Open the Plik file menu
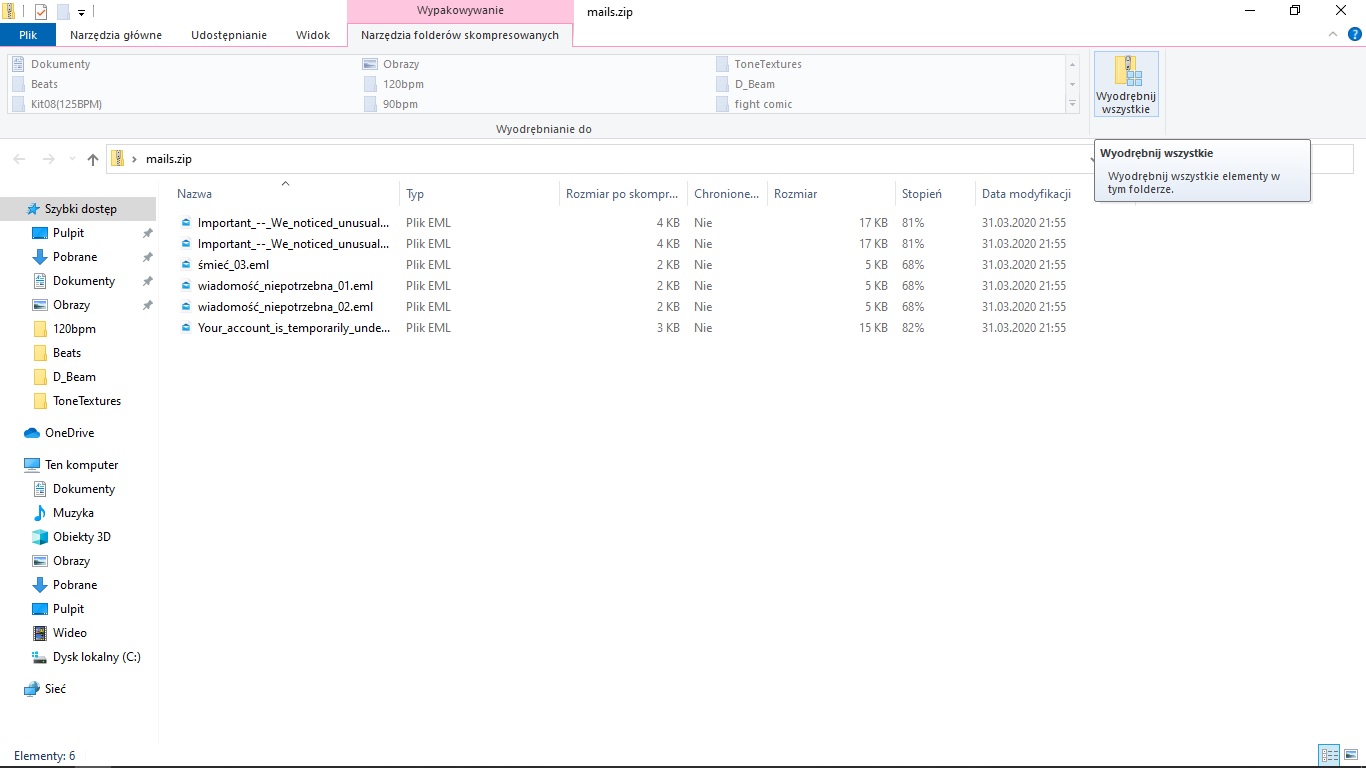This screenshot has height=768, width=1366. 27,35
